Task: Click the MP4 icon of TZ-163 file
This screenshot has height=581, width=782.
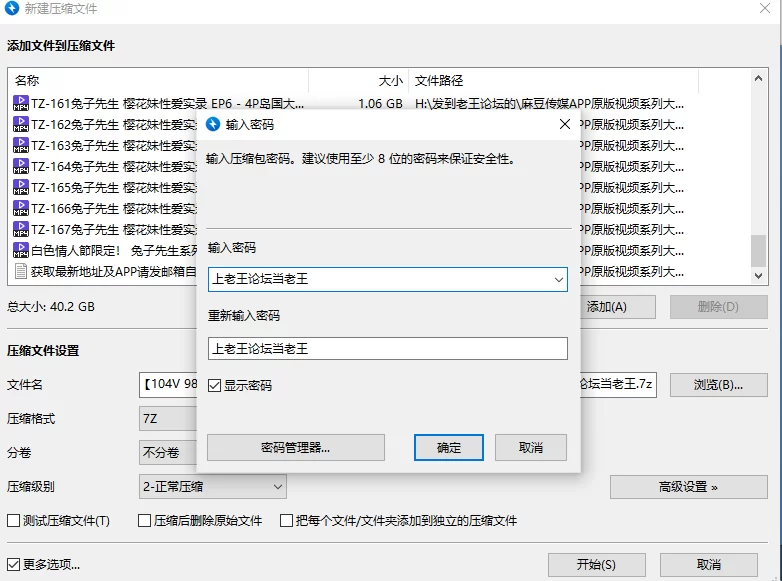Action: click(x=21, y=145)
